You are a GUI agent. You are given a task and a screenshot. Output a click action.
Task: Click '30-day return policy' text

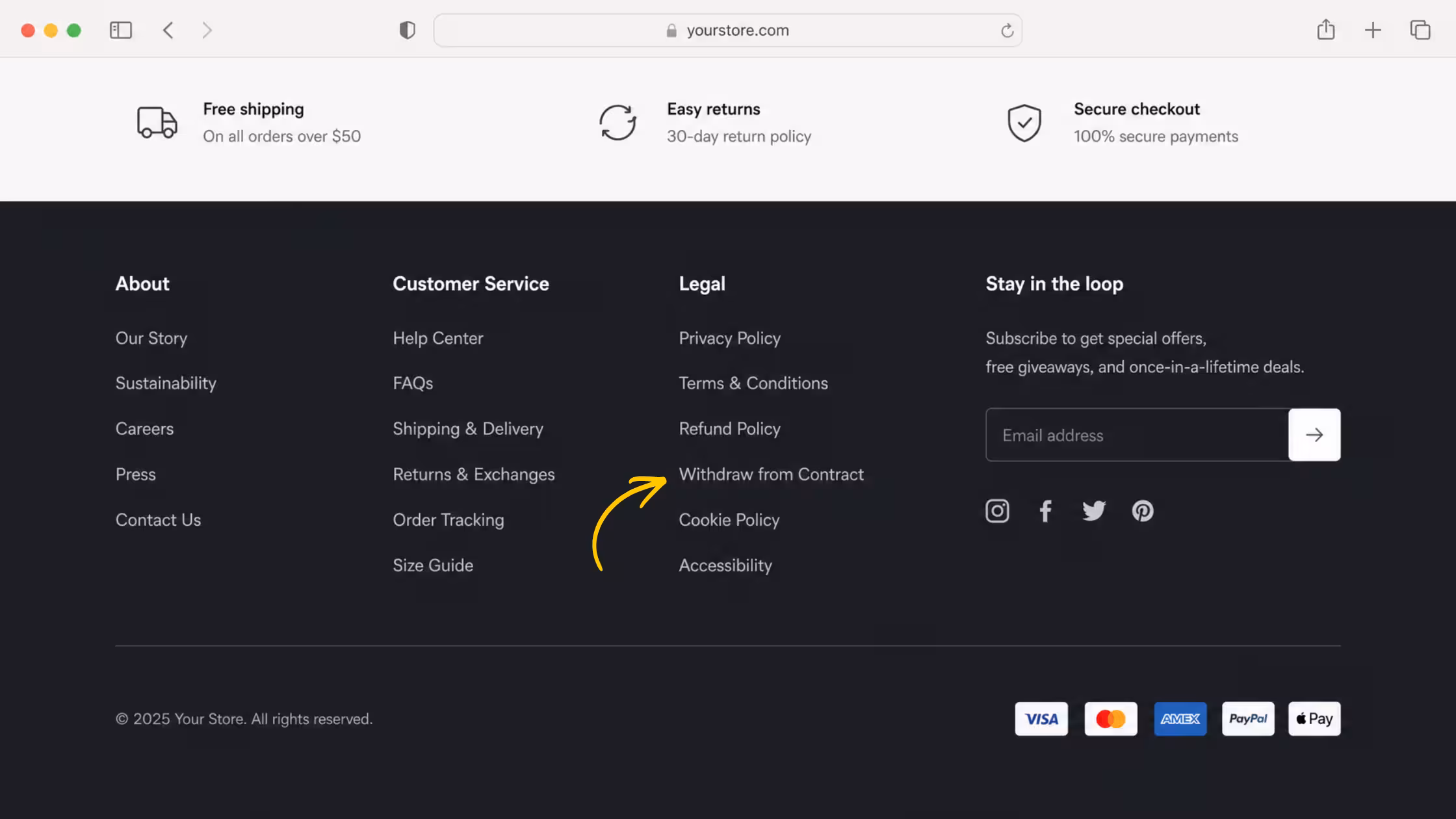coord(739,136)
